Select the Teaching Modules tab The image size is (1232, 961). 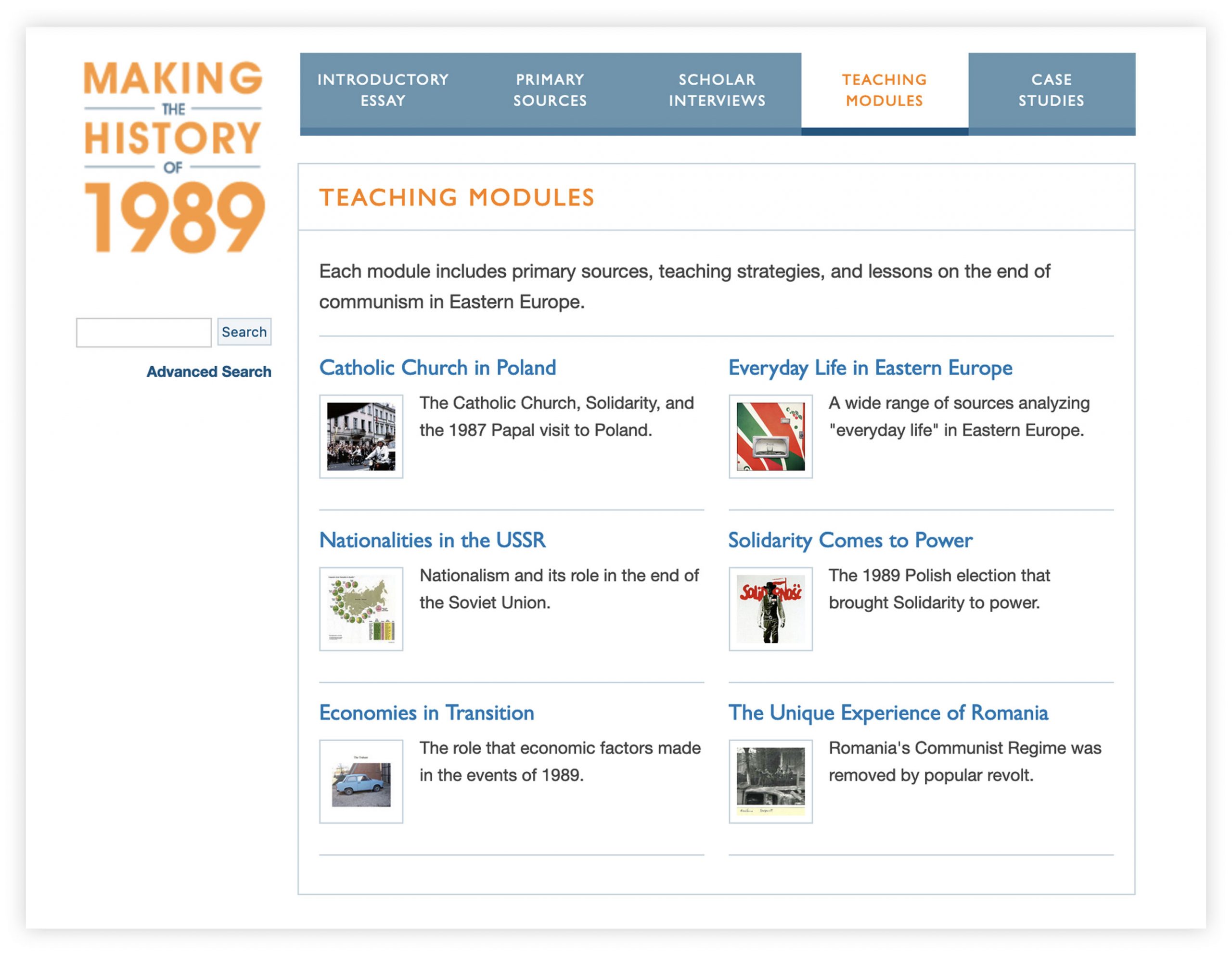tap(885, 90)
